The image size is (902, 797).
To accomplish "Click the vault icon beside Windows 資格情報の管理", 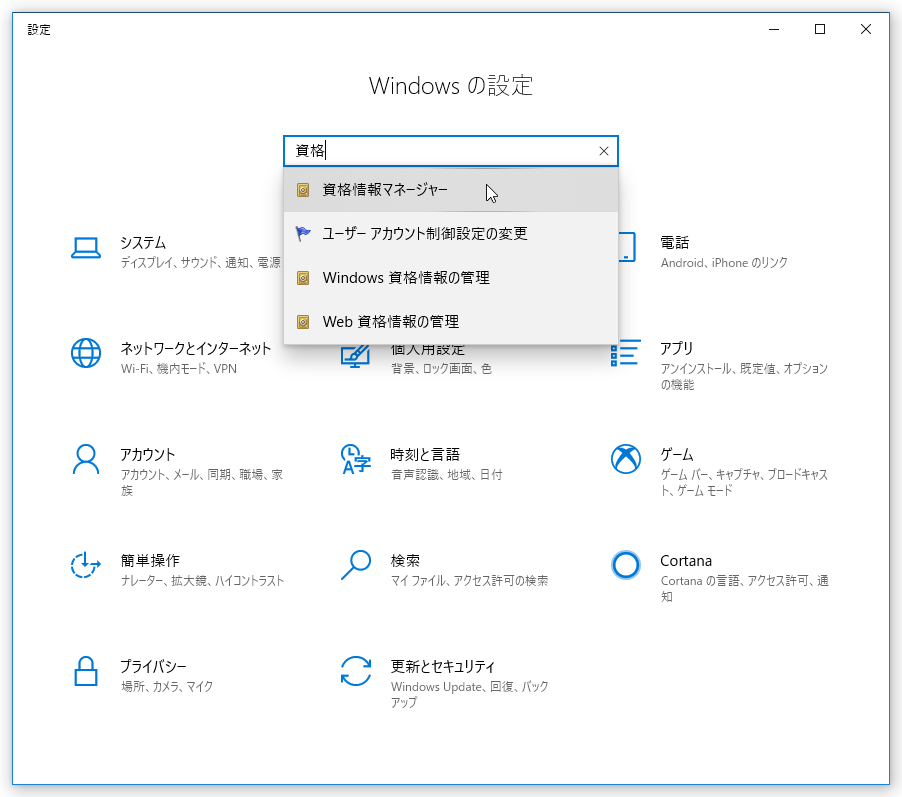I will 303,278.
